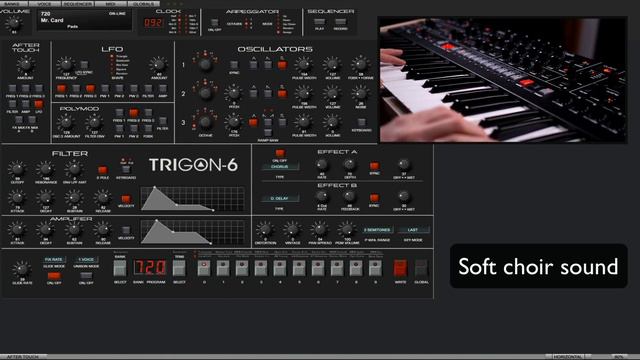This screenshot has width=640, height=360.
Task: Click the Bank Select button
Action: click(120, 268)
